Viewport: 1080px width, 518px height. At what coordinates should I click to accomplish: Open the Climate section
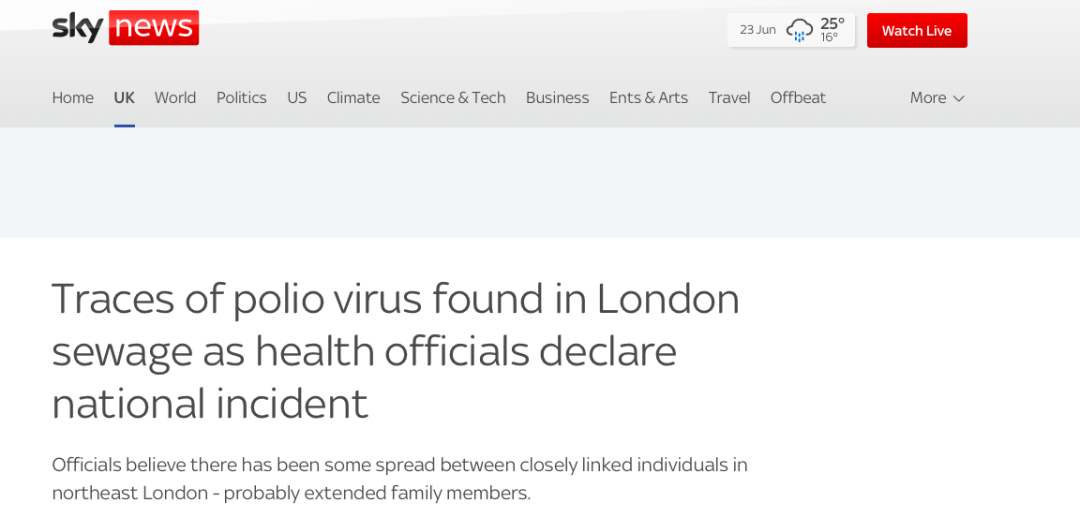pyautogui.click(x=353, y=97)
